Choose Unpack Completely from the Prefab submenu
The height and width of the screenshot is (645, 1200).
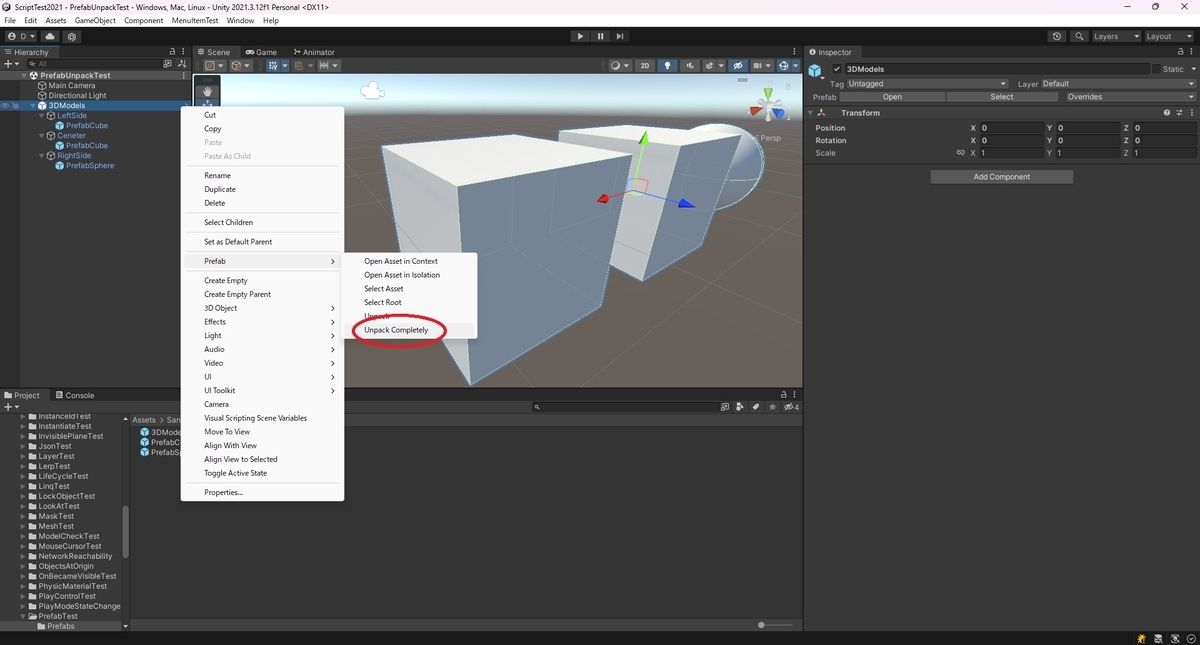[397, 330]
